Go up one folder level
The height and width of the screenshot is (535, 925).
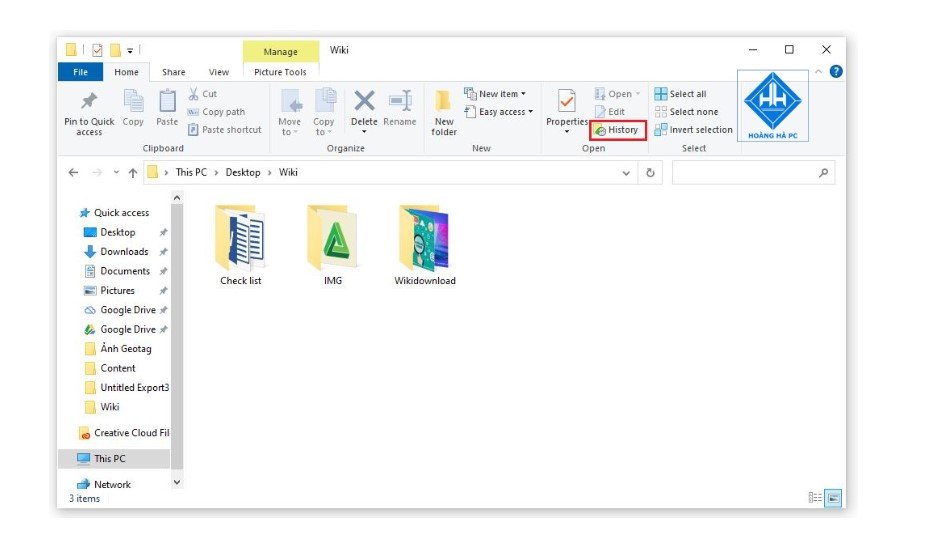point(133,173)
